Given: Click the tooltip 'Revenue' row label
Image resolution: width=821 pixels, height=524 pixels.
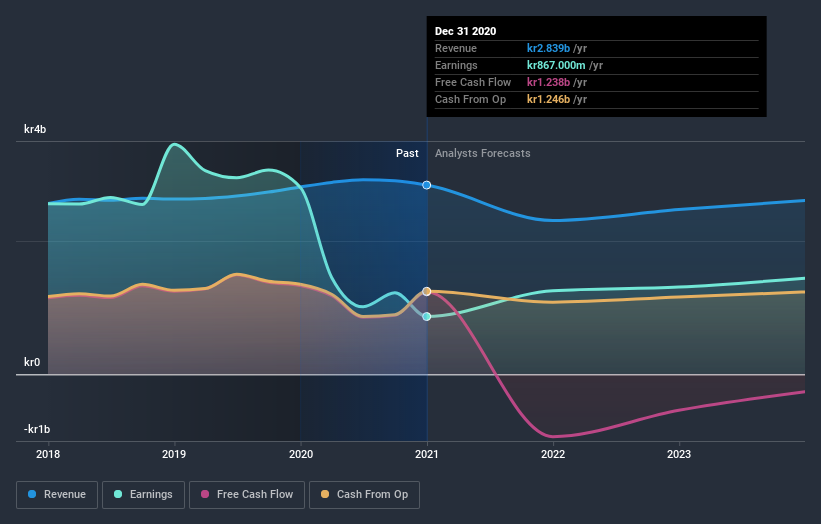Looking at the screenshot, I should 456,48.
